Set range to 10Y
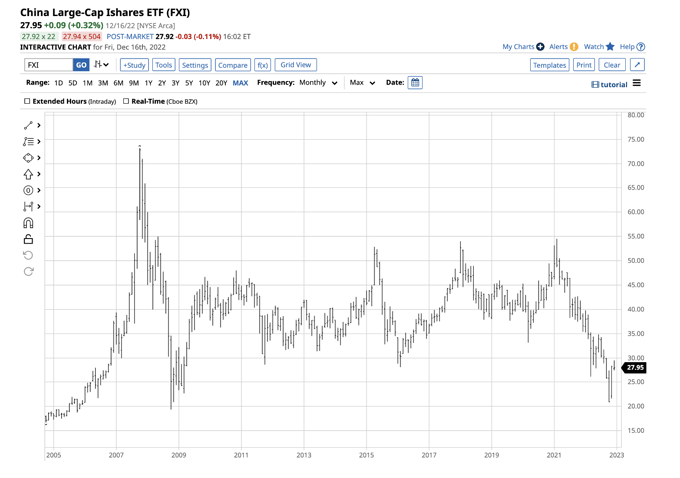Image resolution: width=680 pixels, height=478 pixels. click(204, 83)
